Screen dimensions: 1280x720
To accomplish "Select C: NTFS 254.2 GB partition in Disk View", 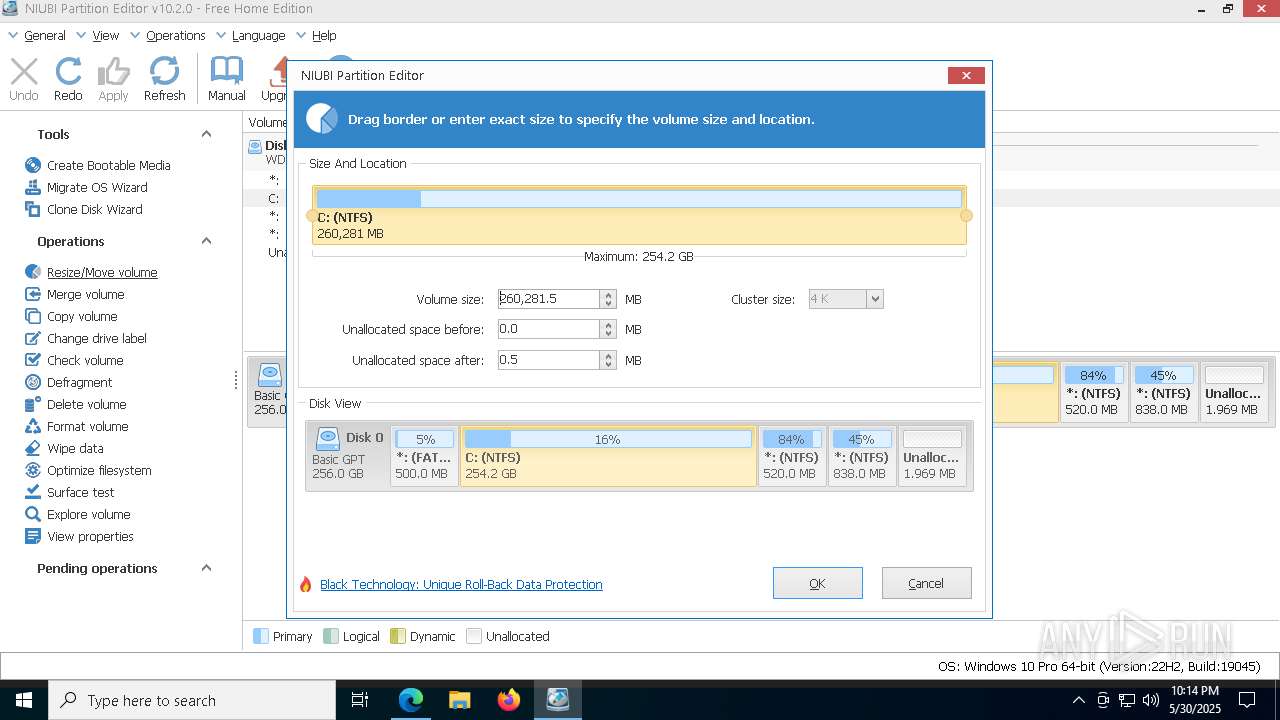I will click(x=608, y=455).
